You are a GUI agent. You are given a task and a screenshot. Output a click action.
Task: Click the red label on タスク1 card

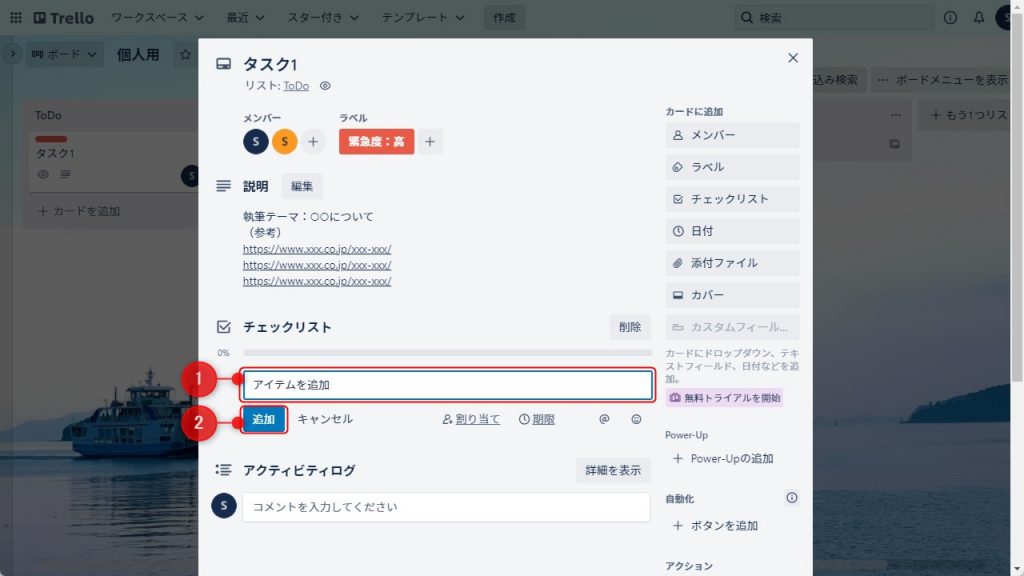pos(51,139)
